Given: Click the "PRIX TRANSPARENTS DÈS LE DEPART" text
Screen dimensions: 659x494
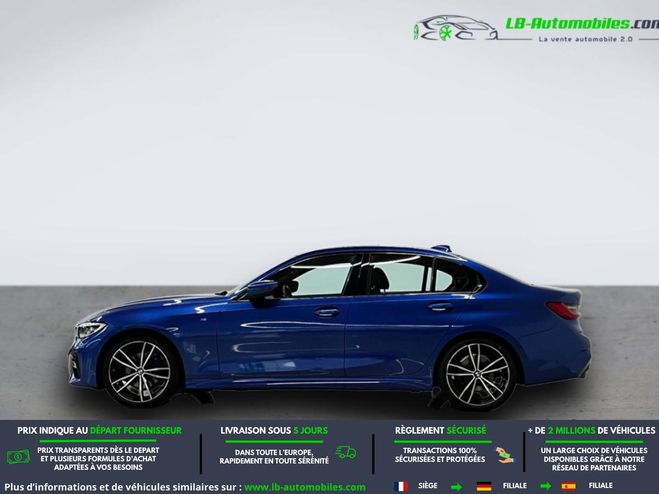Looking at the screenshot, I should (98, 450).
